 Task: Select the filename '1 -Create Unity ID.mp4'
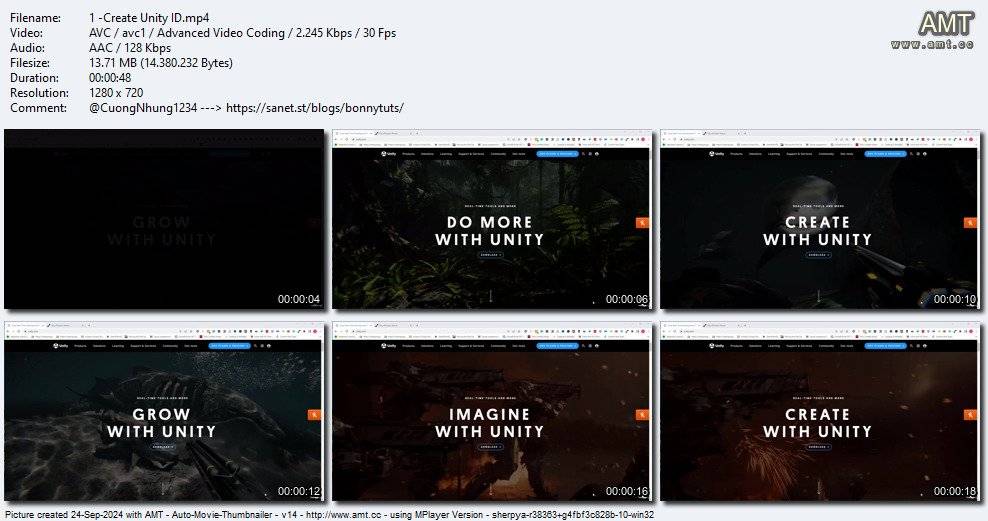point(149,18)
